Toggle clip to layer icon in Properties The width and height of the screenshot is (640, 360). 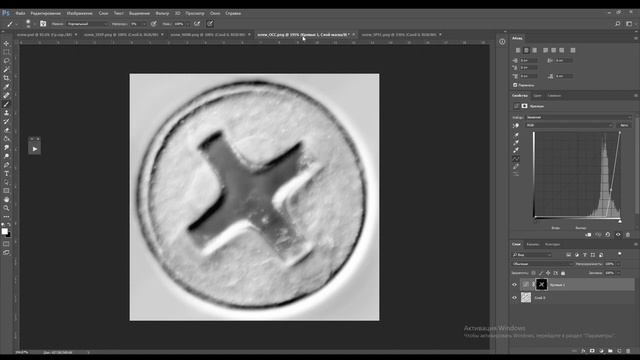[588, 235]
